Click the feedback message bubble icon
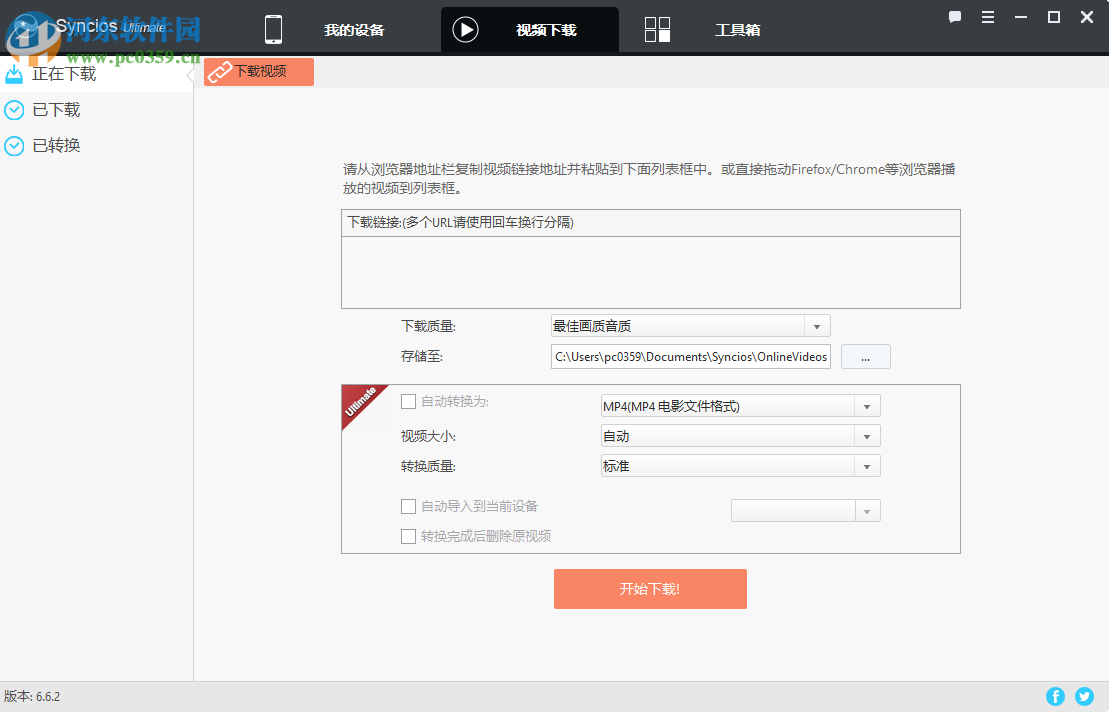This screenshot has width=1109, height=712. (x=955, y=16)
